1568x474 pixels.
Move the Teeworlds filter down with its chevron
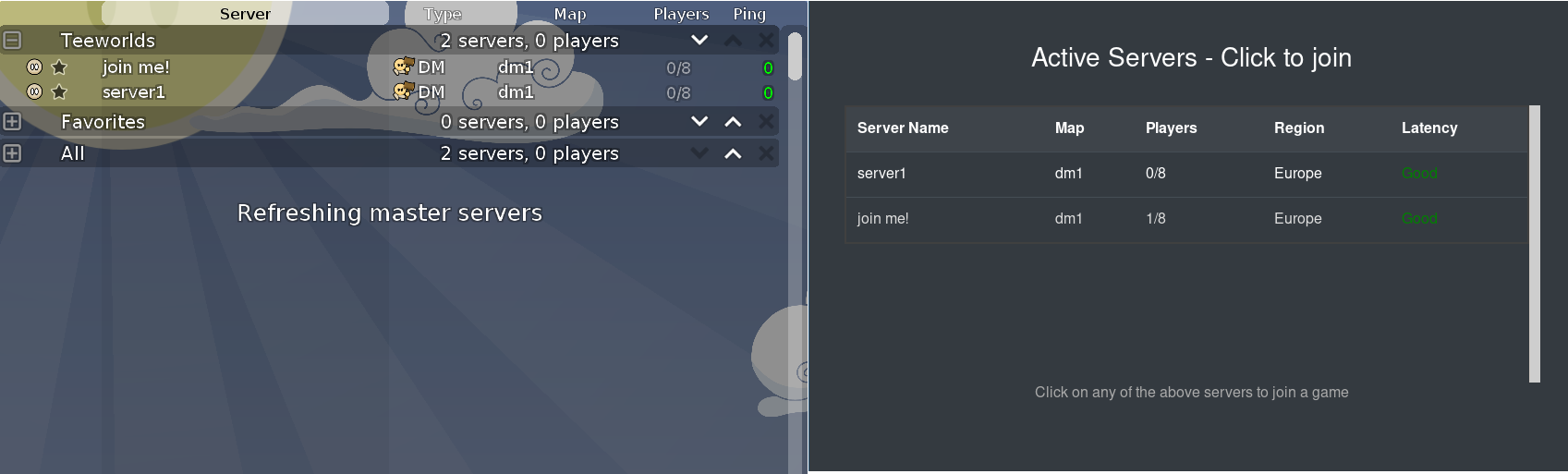point(699,41)
